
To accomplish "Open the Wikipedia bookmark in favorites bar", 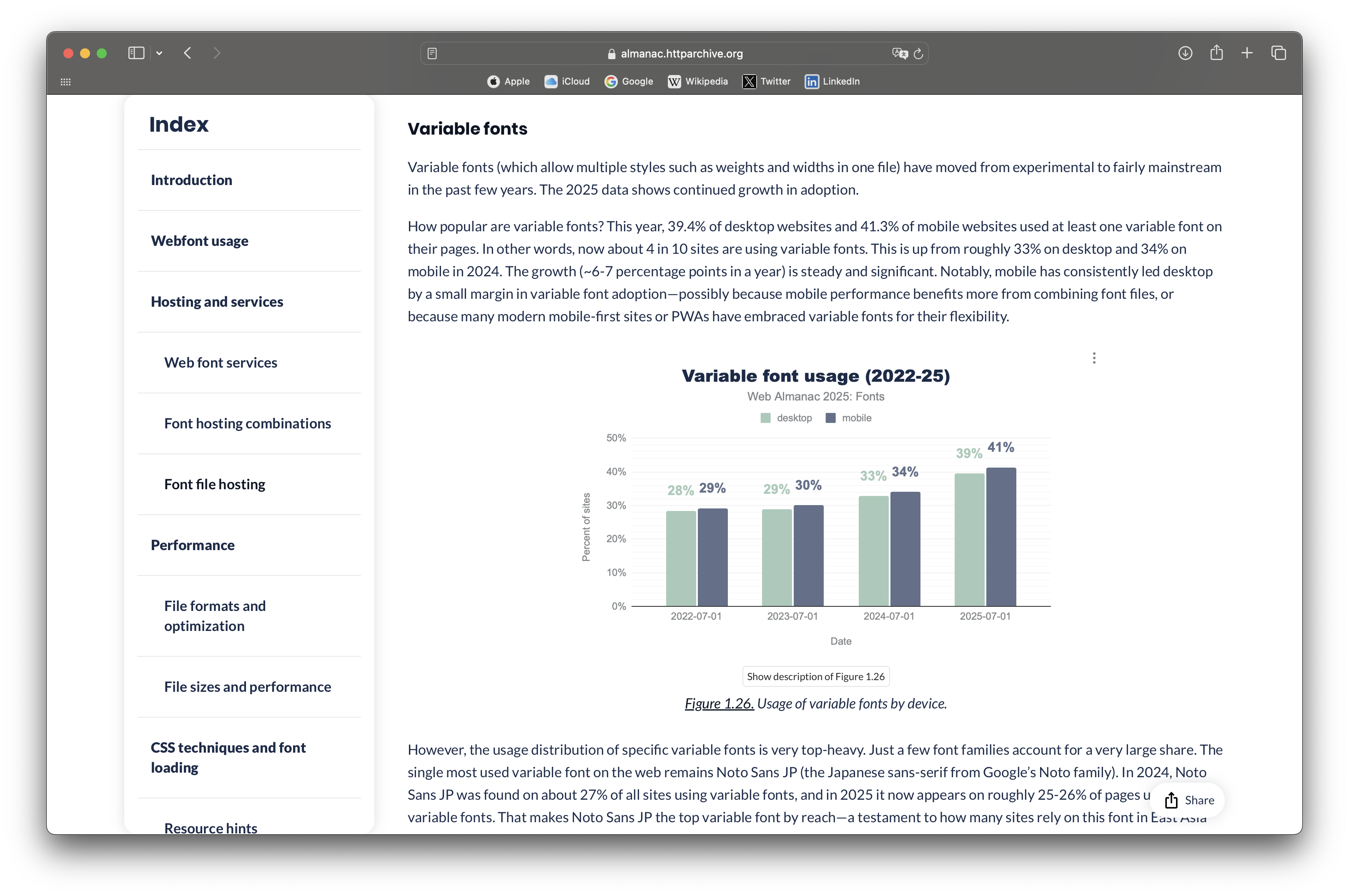I will point(698,81).
